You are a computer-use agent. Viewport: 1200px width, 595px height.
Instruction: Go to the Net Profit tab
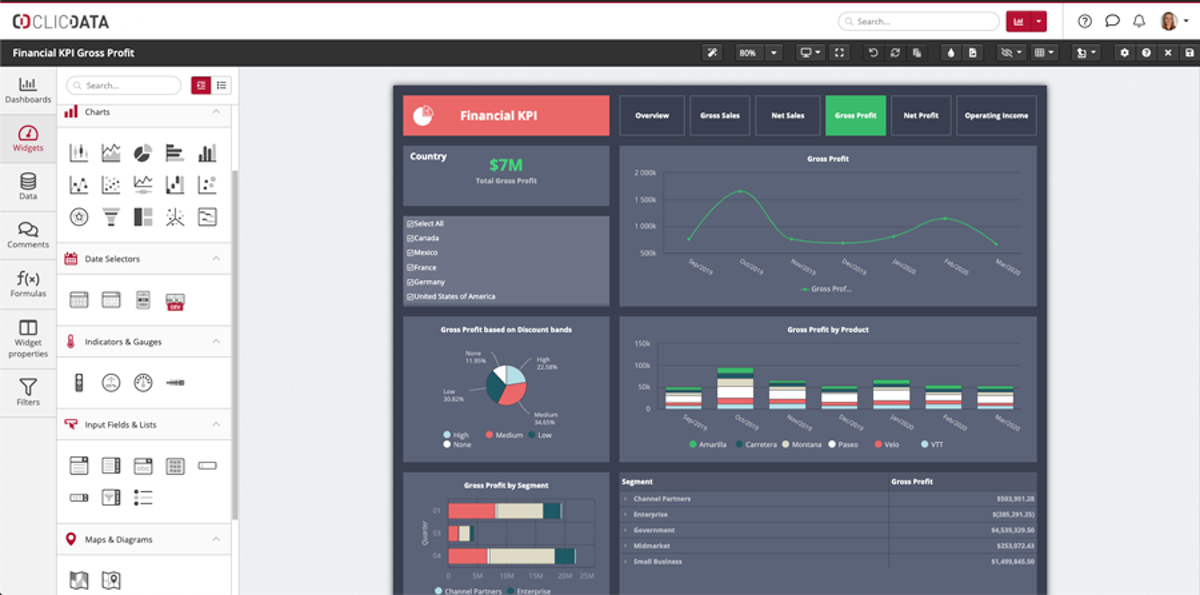click(x=921, y=116)
